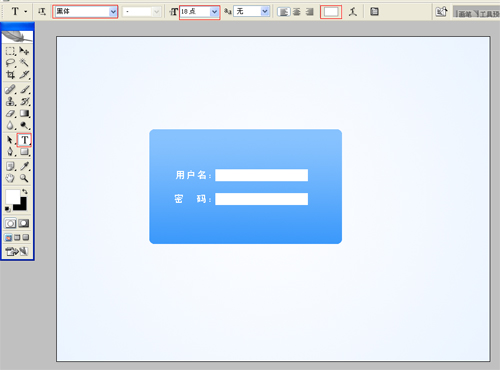Select the Crop tool
The width and height of the screenshot is (500, 370).
click(10, 75)
